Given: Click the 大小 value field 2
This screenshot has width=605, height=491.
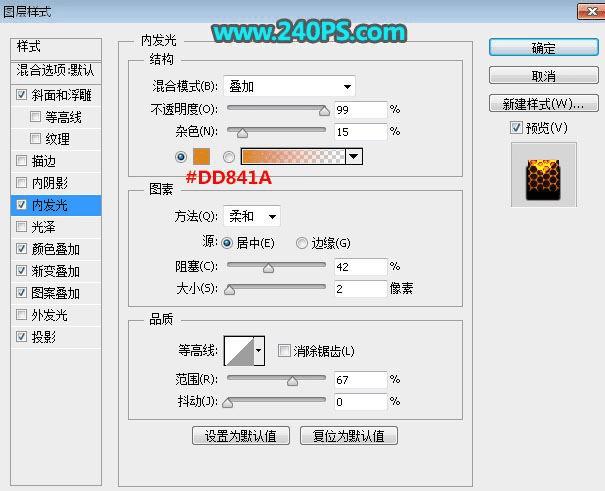Looking at the screenshot, I should point(361,289).
